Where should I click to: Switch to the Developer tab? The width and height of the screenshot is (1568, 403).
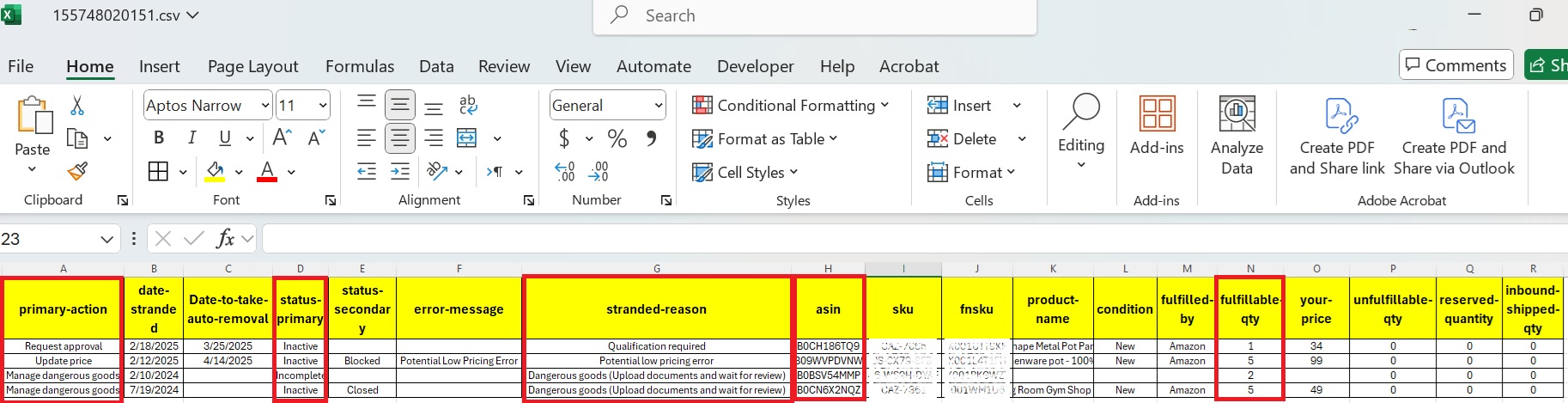(x=755, y=66)
